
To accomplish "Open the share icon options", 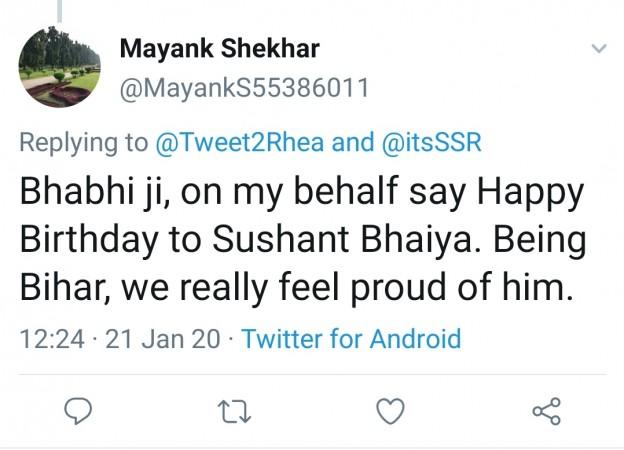I will pos(547,411).
